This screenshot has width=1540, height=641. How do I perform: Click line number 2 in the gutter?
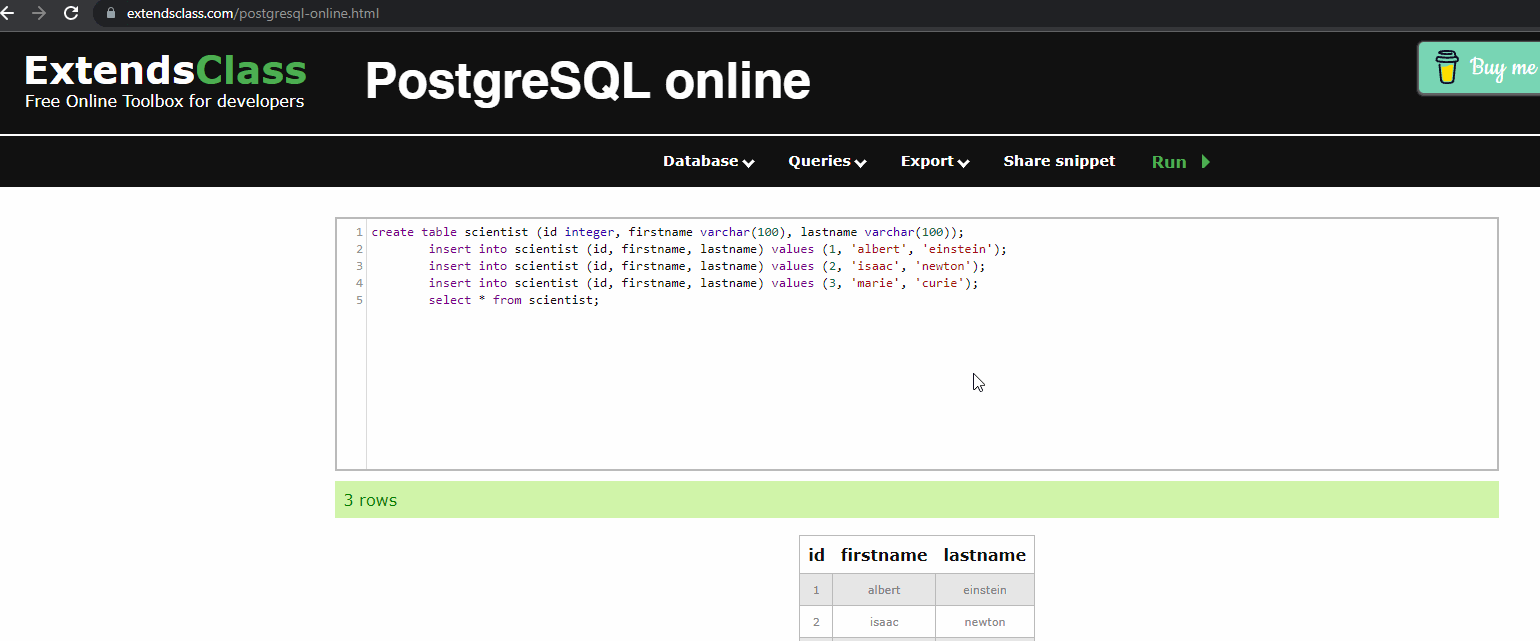pyautogui.click(x=359, y=249)
